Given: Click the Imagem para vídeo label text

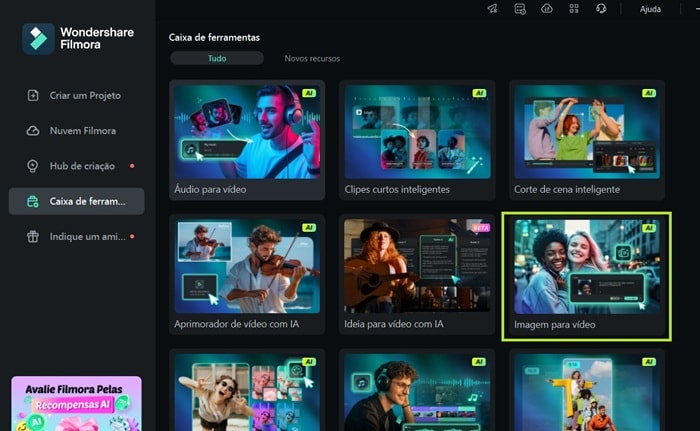Looking at the screenshot, I should (x=554, y=325).
